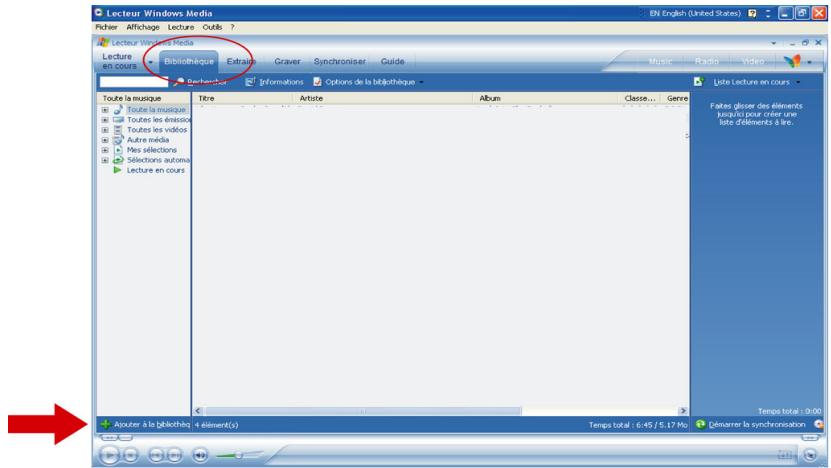831x468 pixels.
Task: Switch to the Synchroniser tab
Action: 340,61
